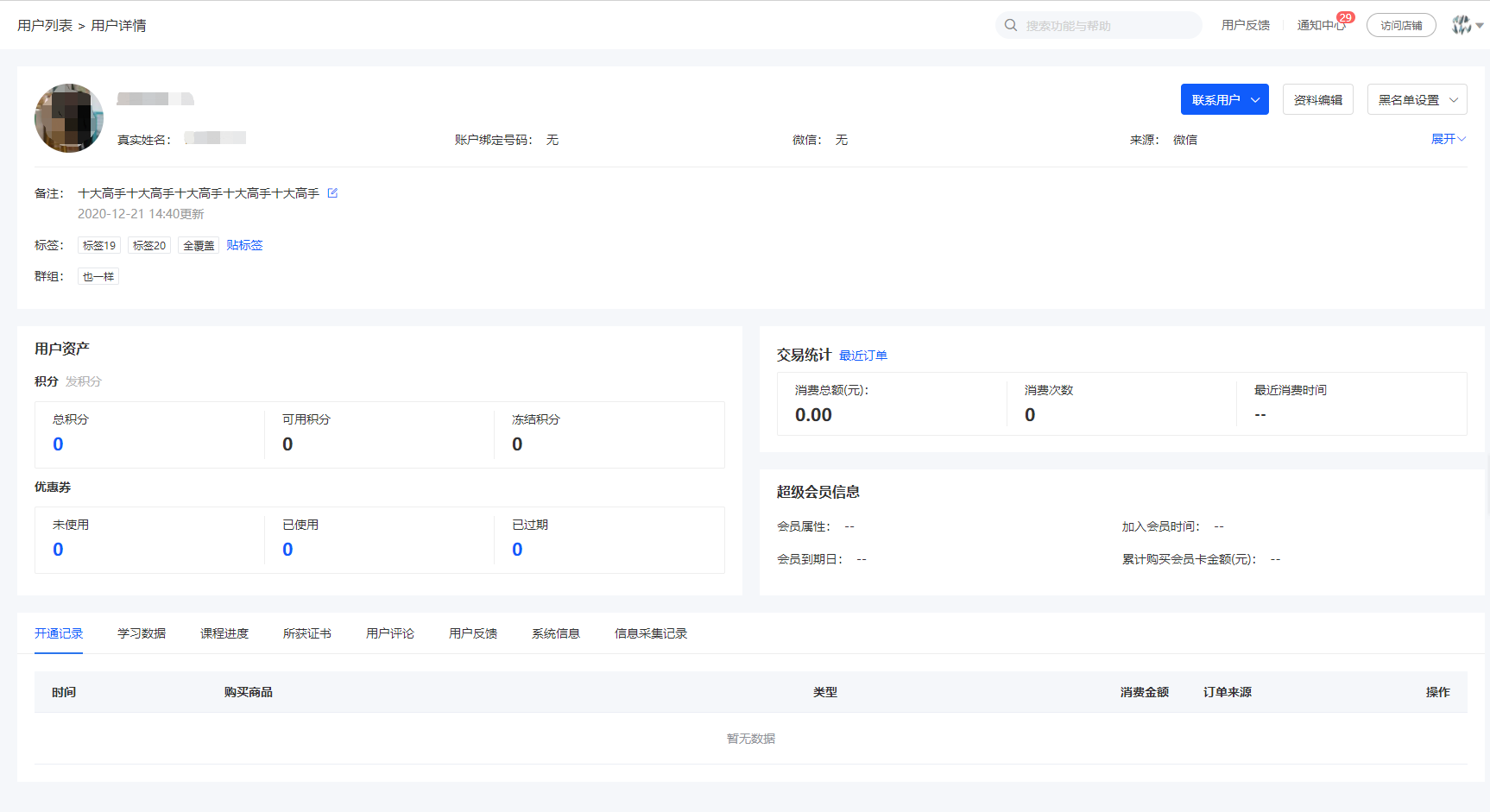Open the 黑名单设置 dropdown
This screenshot has height=812, width=1490.
[x=1417, y=99]
